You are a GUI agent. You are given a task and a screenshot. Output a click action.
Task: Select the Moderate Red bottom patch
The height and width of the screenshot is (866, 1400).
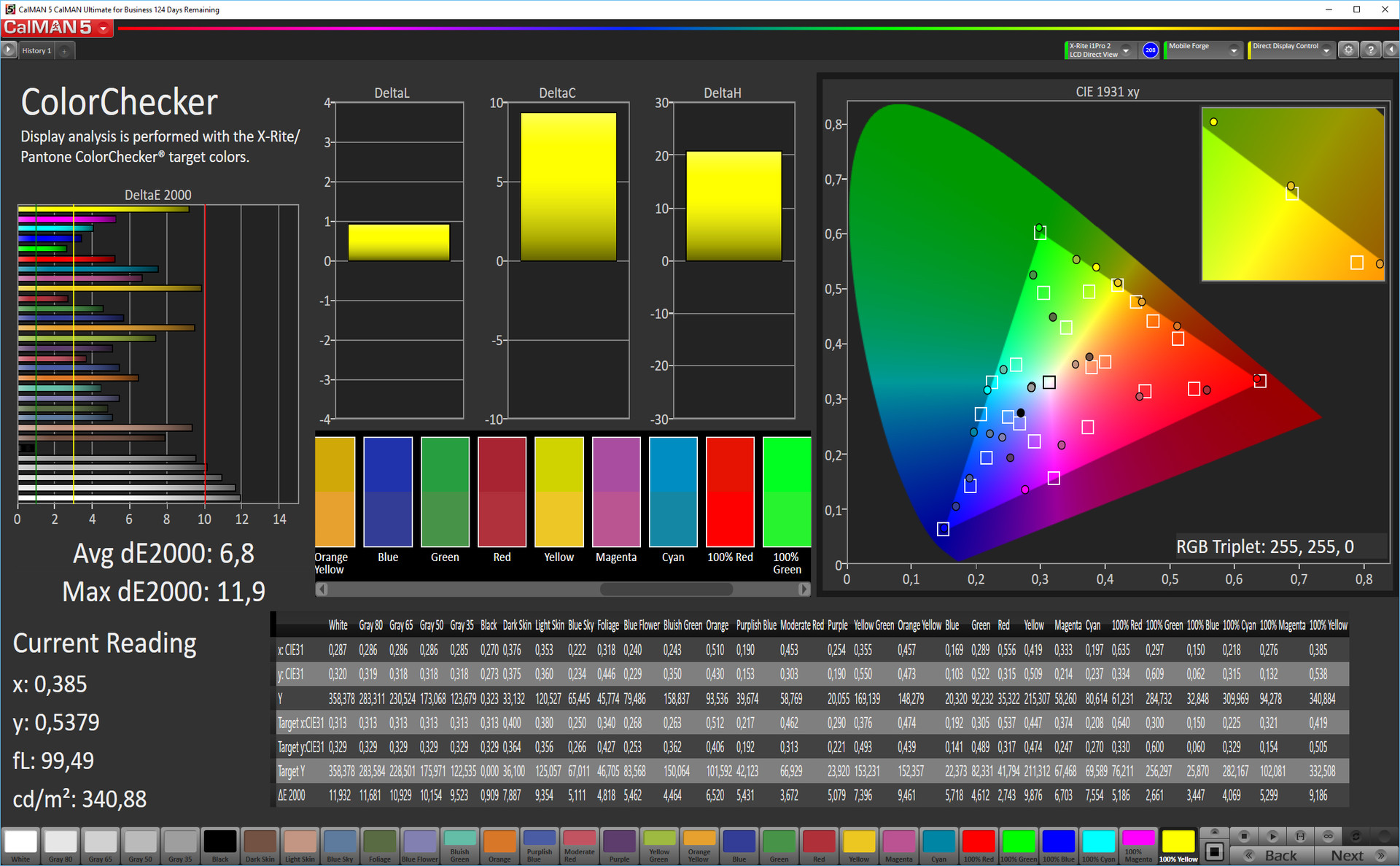pyautogui.click(x=580, y=846)
